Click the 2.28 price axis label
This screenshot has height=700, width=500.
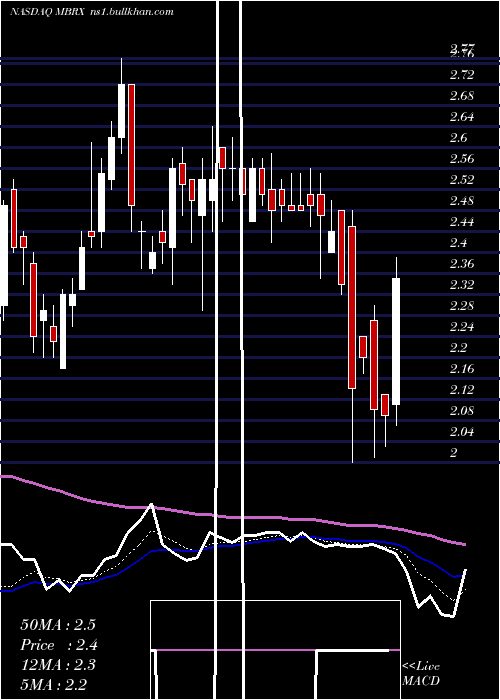tap(462, 305)
